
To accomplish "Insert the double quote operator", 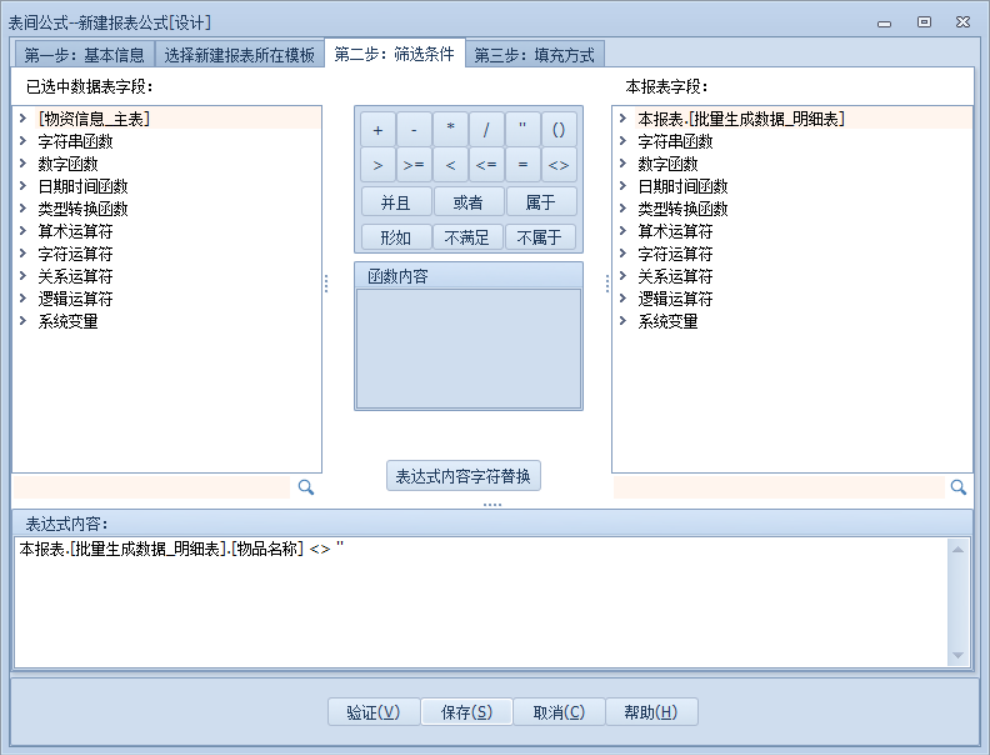I will pos(522,130).
